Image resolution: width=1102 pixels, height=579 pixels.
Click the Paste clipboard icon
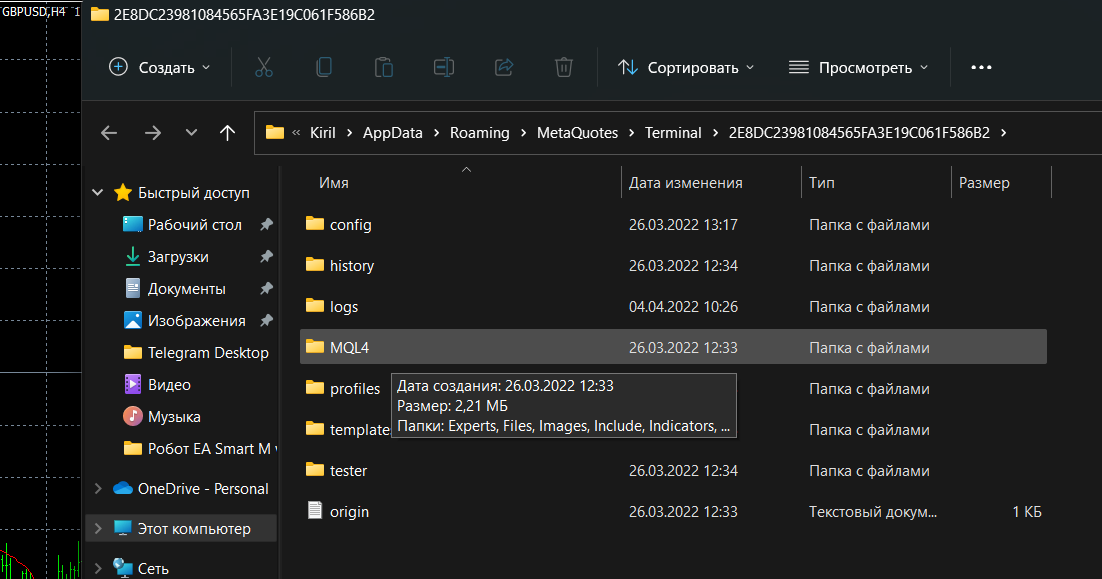(x=384, y=67)
